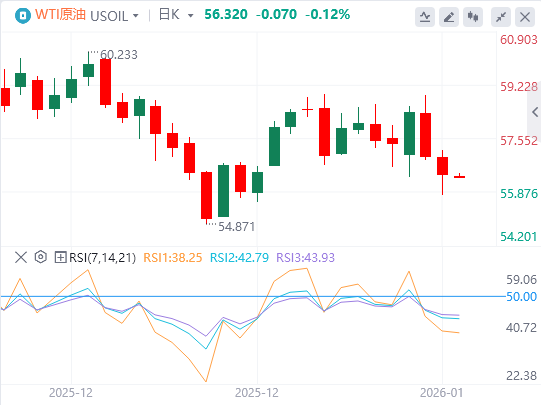
Task: Click the WTI crude oil logo icon
Action: click(23, 16)
